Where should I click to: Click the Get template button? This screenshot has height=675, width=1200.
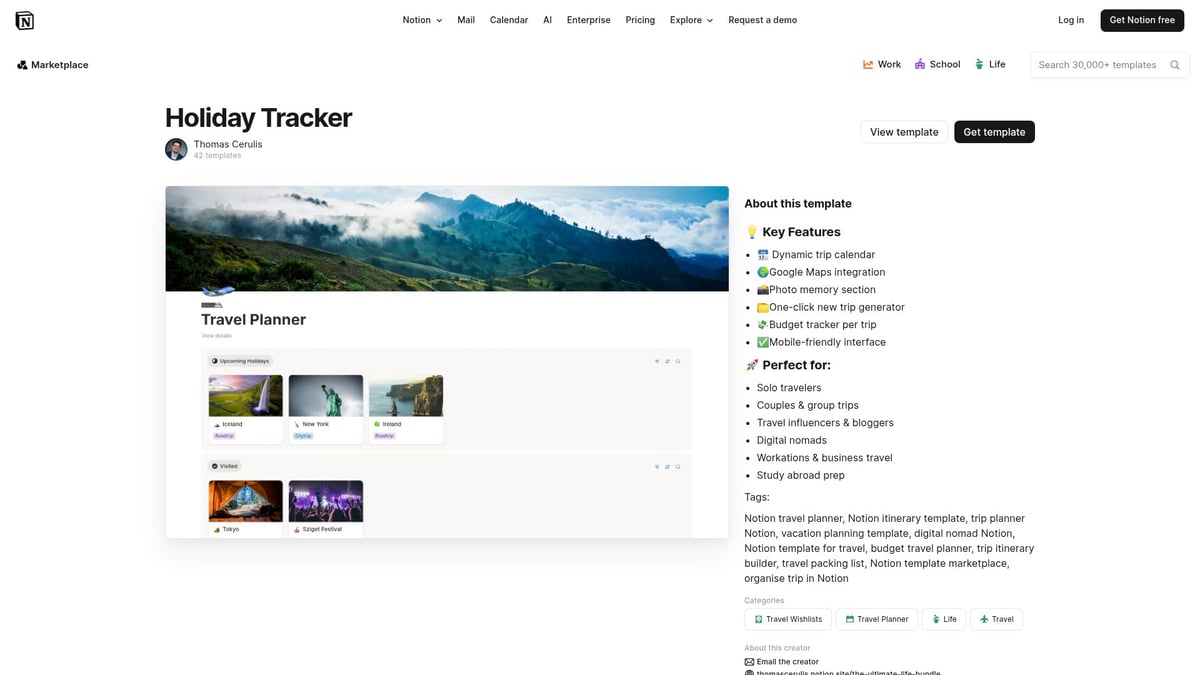(x=994, y=131)
